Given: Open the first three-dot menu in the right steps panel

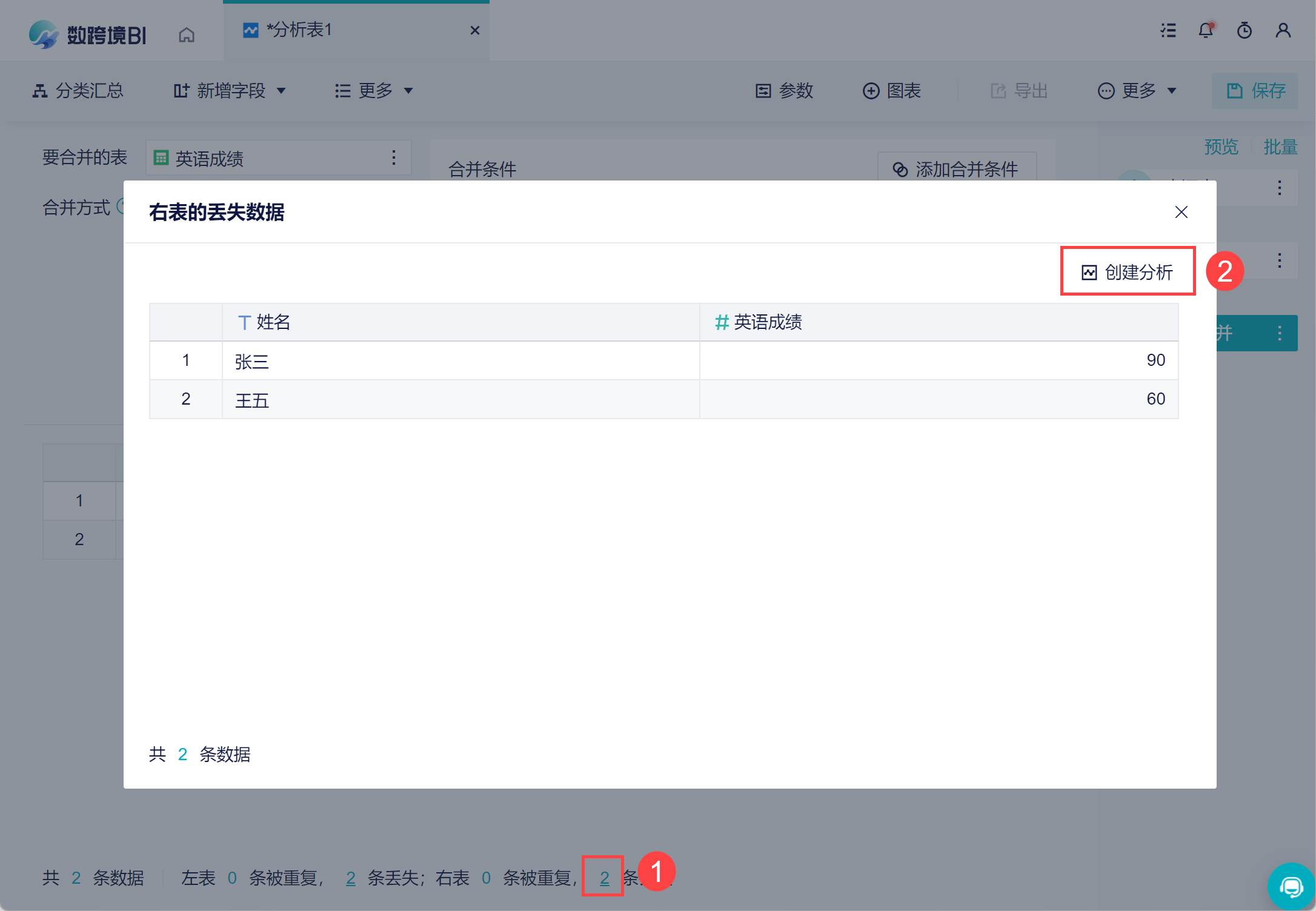Looking at the screenshot, I should coord(1280,188).
